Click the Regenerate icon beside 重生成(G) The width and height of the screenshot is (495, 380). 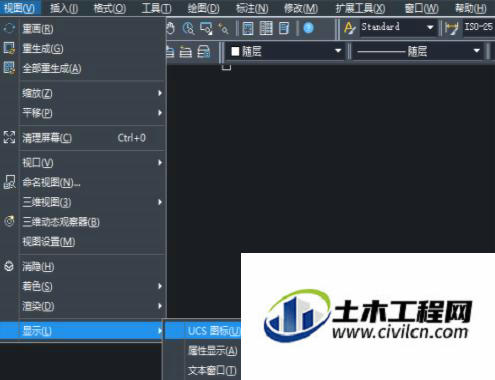pyautogui.click(x=9, y=48)
